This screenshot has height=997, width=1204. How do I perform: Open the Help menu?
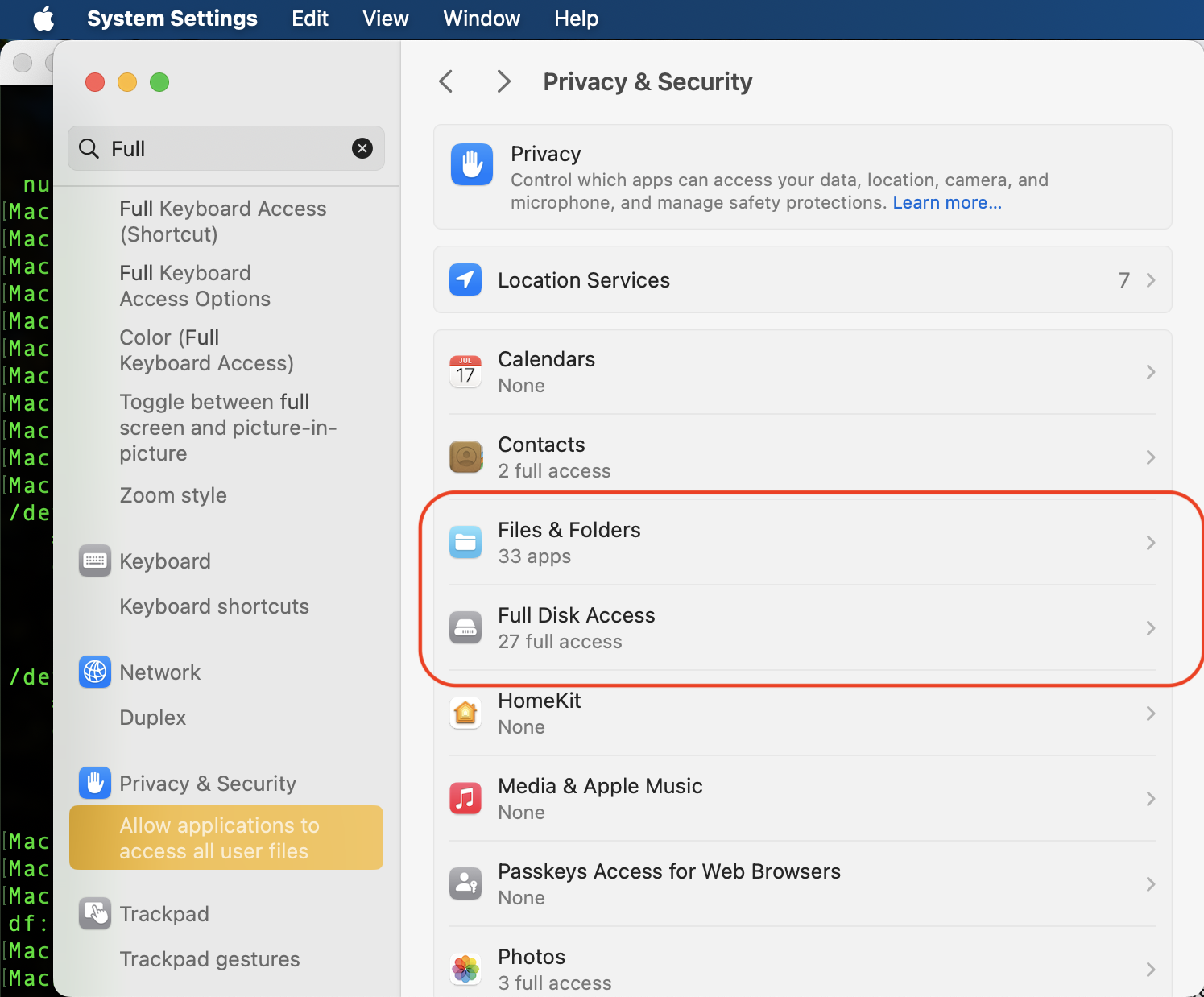577,19
